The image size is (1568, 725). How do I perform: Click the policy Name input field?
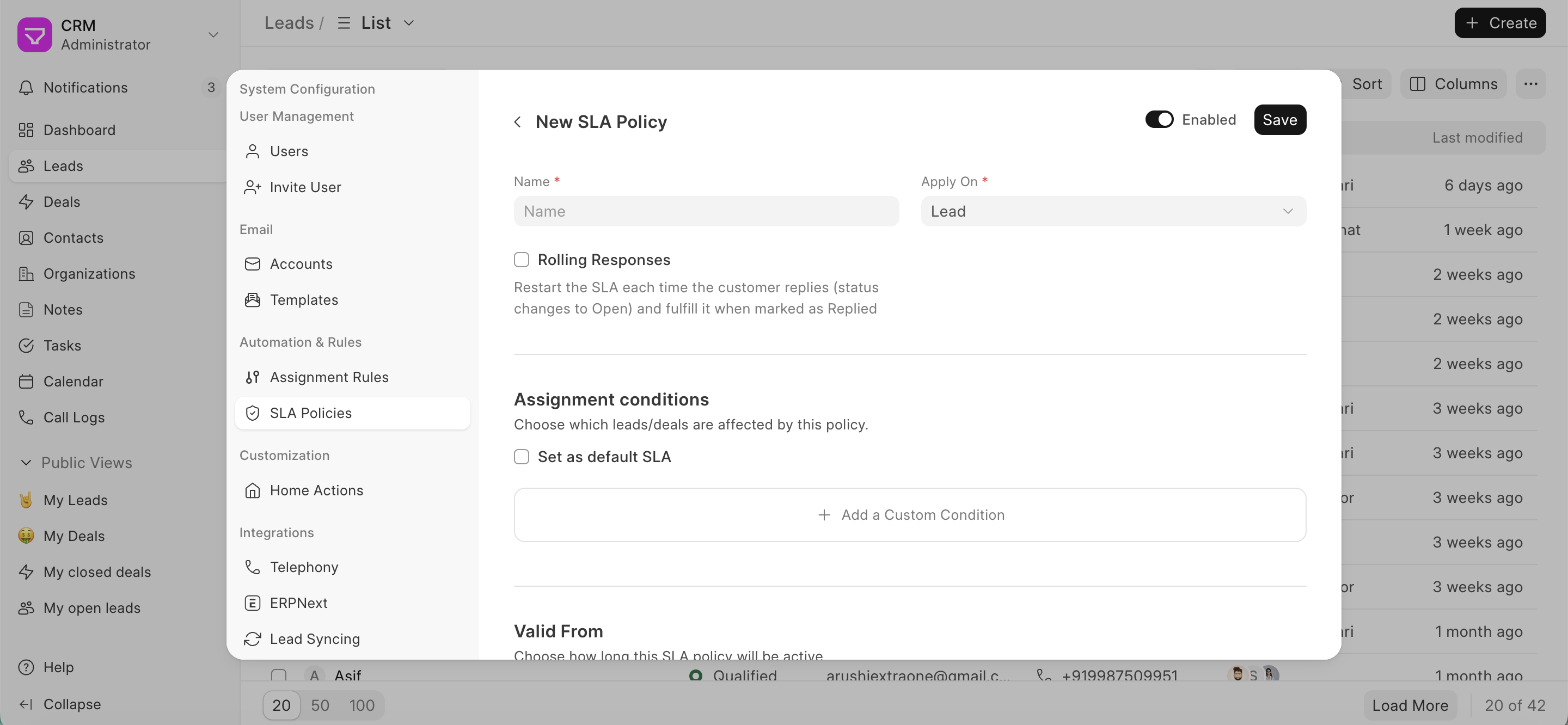coord(706,211)
